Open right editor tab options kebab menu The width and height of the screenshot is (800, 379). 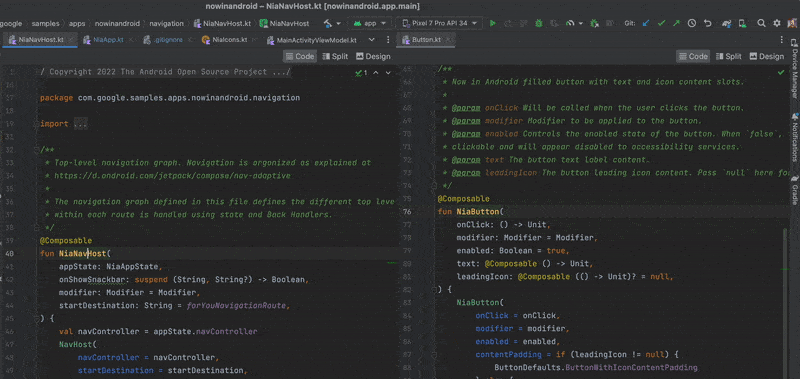(x=782, y=40)
